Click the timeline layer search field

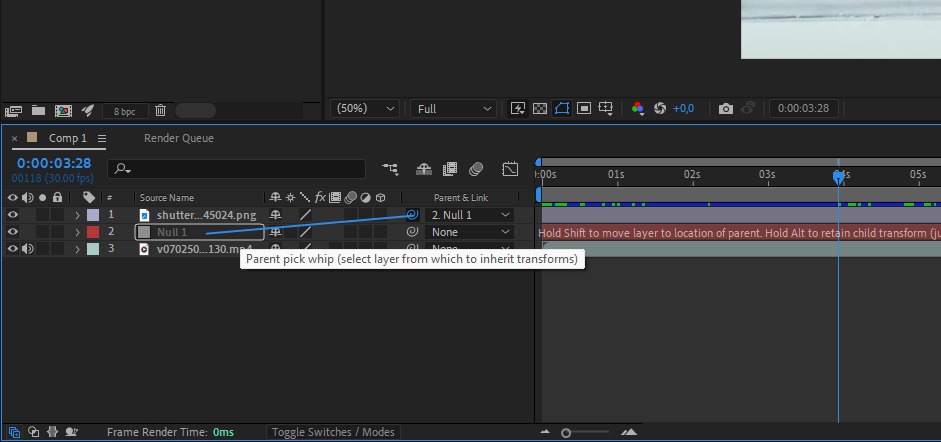click(x=236, y=169)
